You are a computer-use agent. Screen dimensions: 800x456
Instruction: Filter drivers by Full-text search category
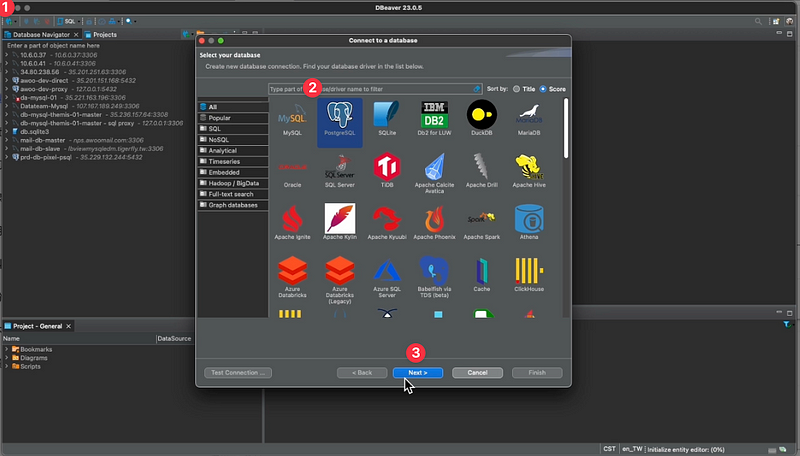tap(233, 194)
